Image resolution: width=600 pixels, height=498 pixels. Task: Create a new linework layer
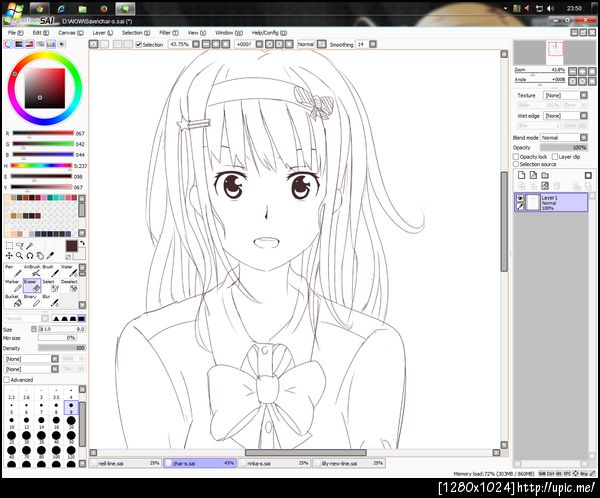(533, 175)
